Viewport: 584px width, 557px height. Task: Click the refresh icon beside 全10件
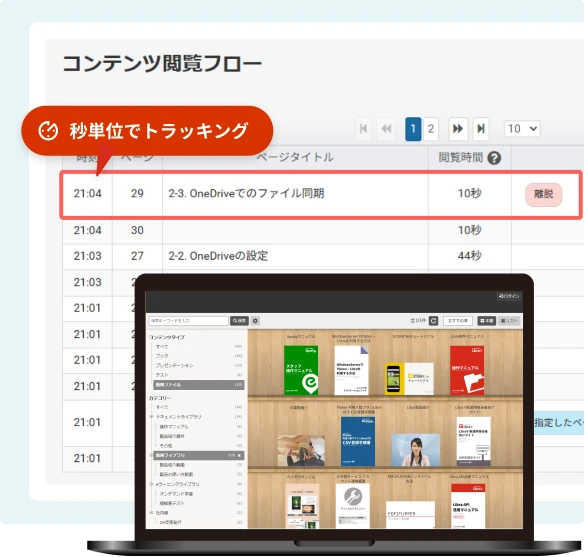click(x=434, y=321)
